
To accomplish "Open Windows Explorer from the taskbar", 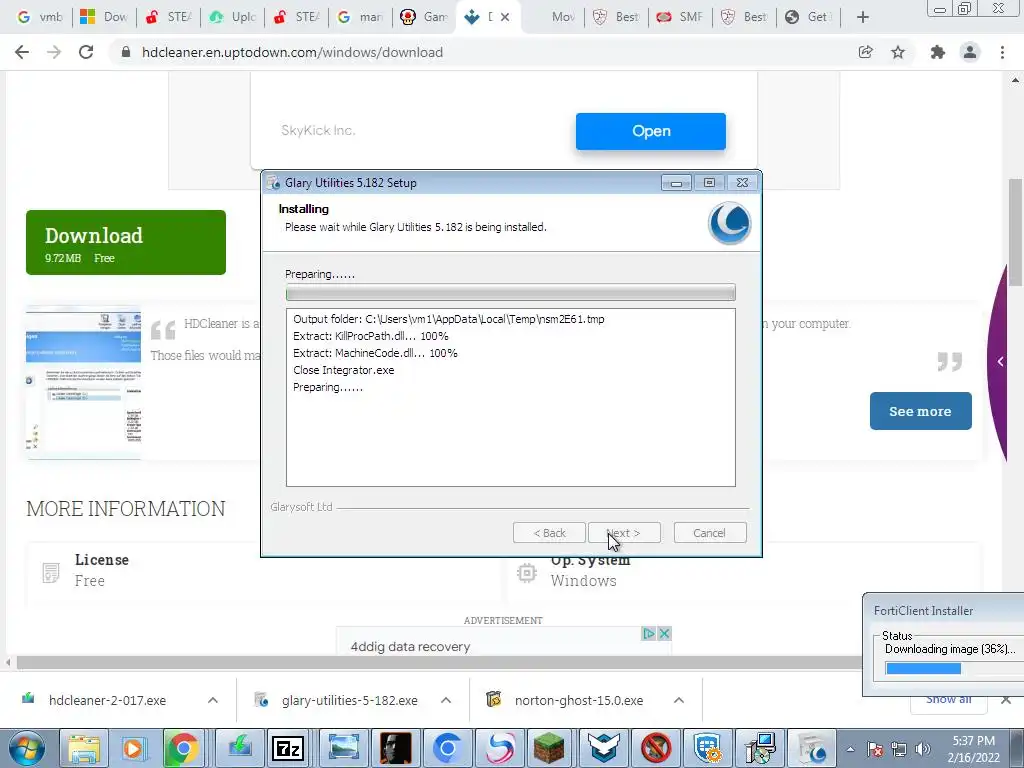I will pos(84,748).
